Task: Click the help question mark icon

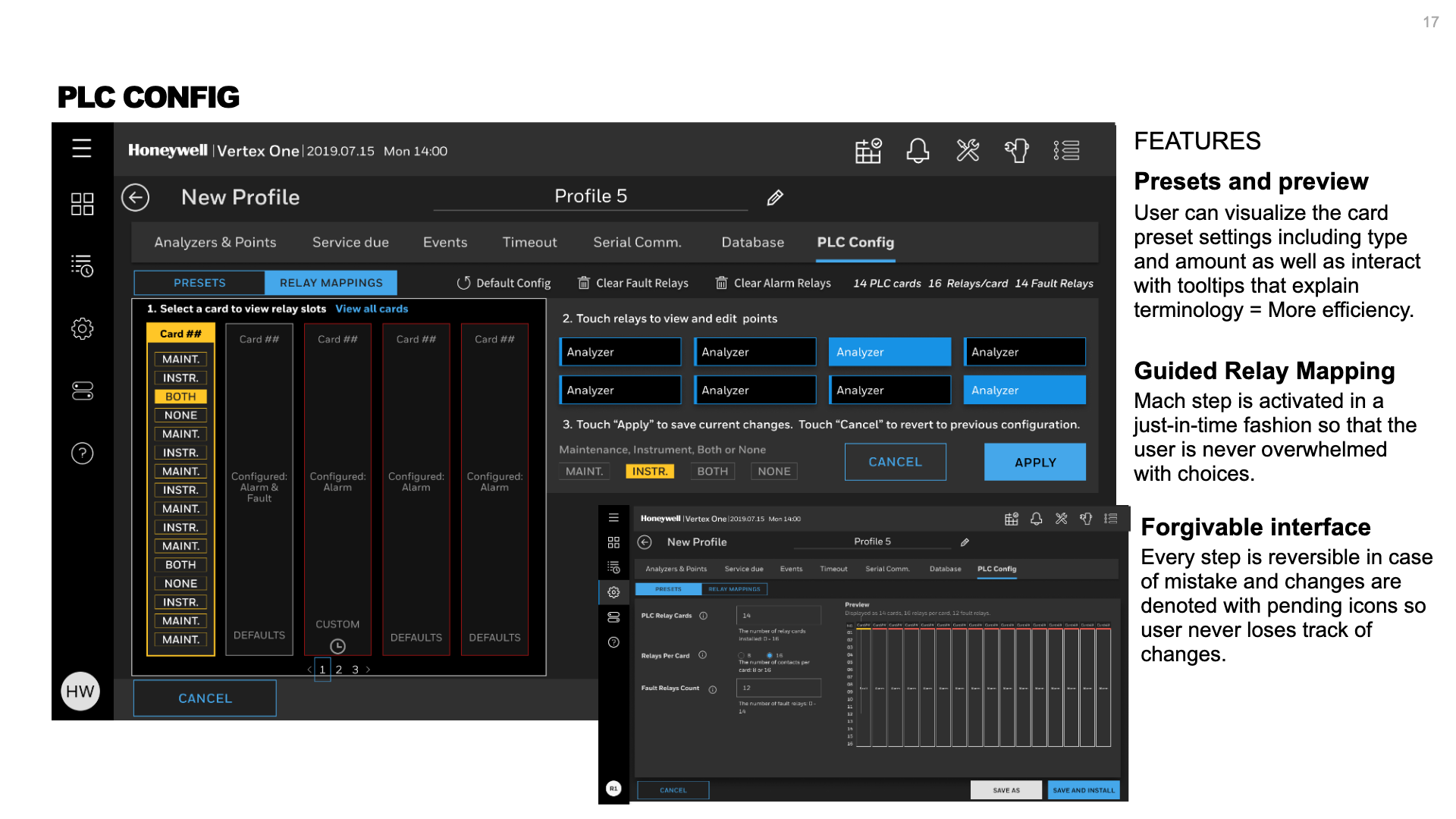Action: [x=82, y=453]
